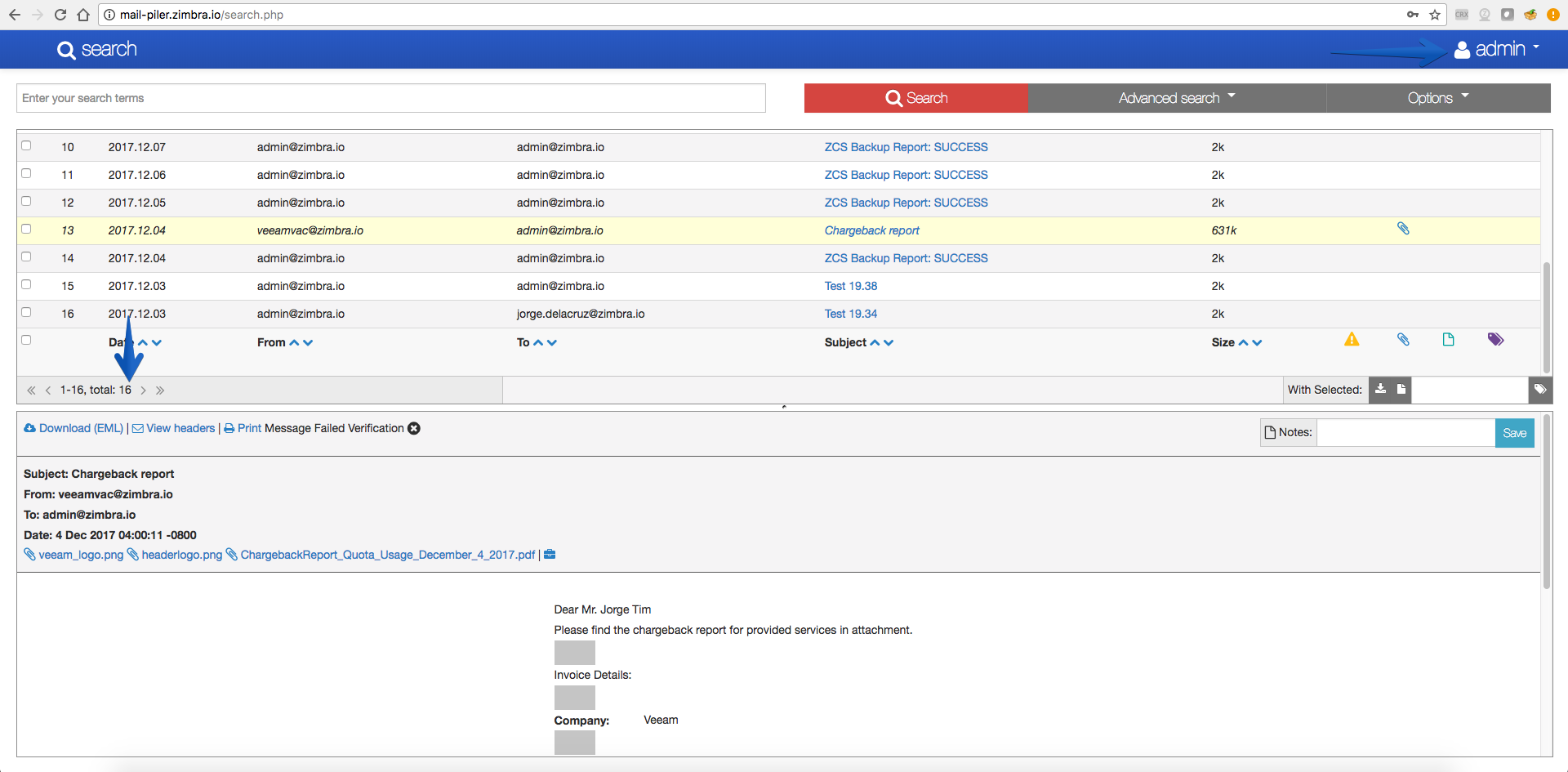
Task: Tick the checkbox for message 12
Action: pyautogui.click(x=26, y=201)
